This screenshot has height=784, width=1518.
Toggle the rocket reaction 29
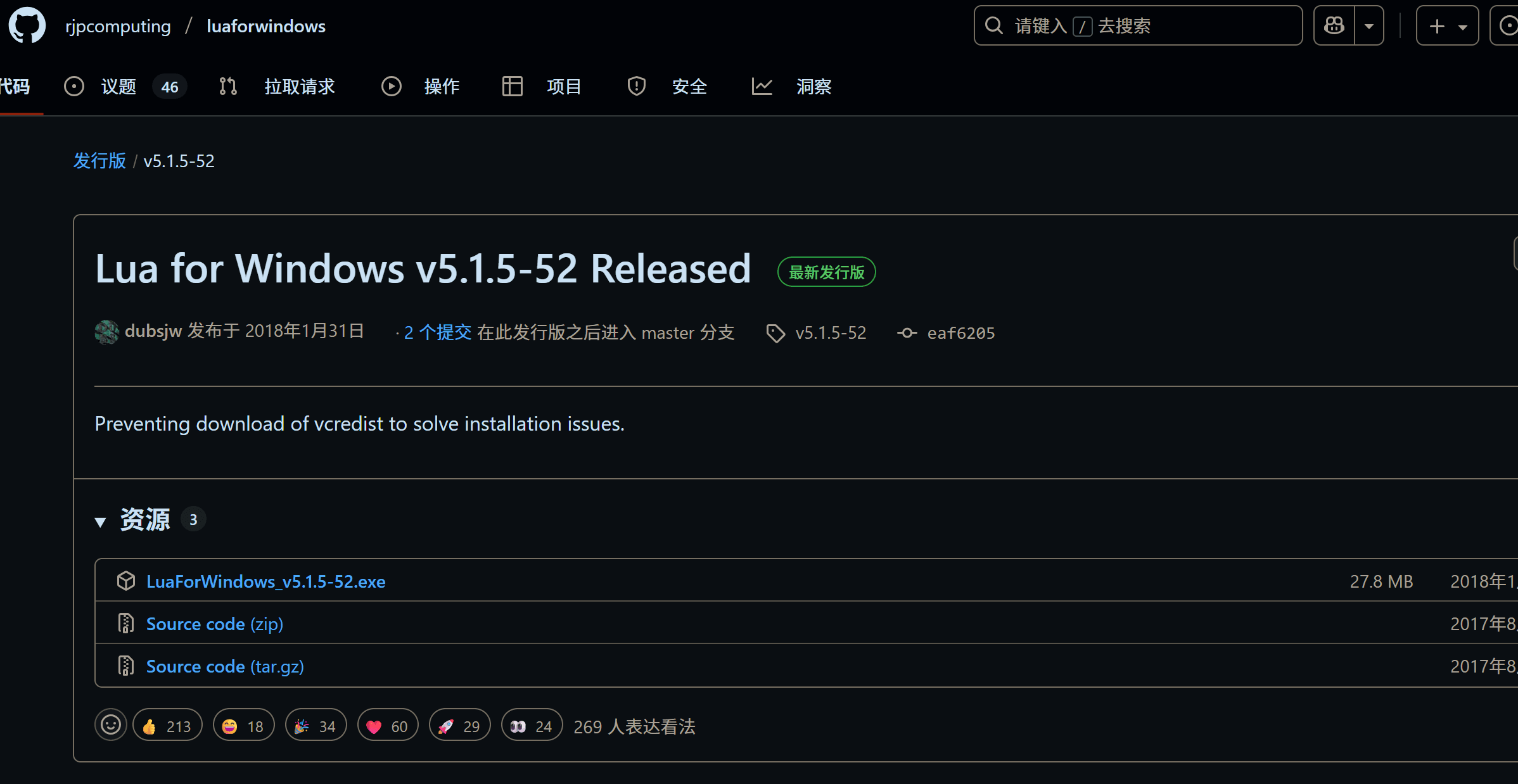click(x=459, y=726)
